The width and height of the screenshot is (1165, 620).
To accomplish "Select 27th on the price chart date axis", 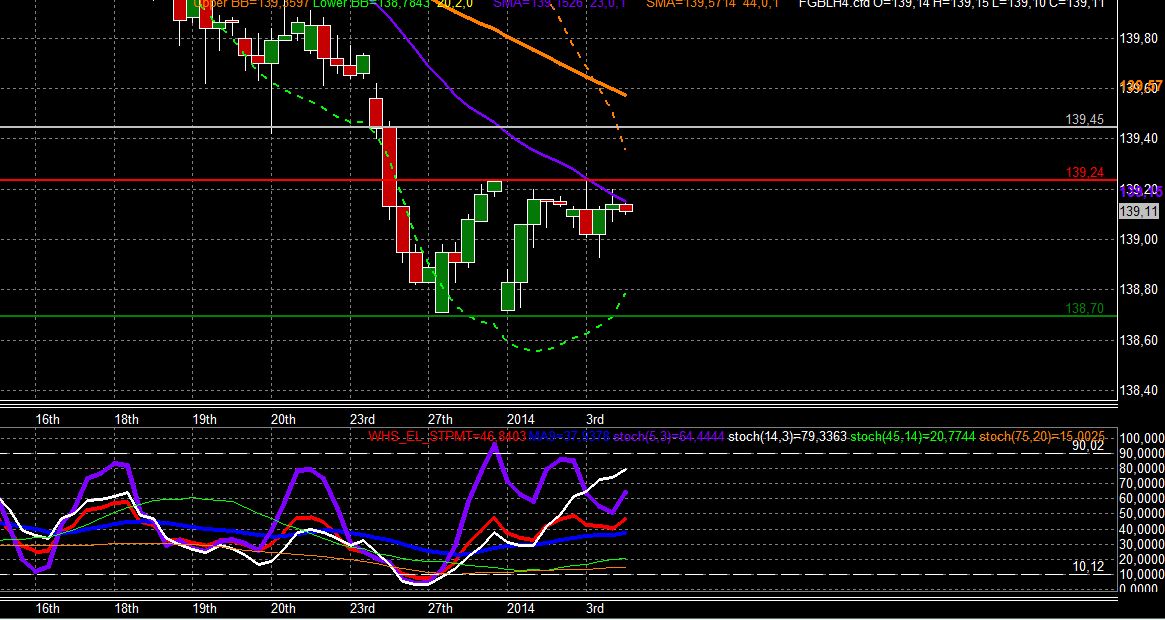I will [x=440, y=419].
